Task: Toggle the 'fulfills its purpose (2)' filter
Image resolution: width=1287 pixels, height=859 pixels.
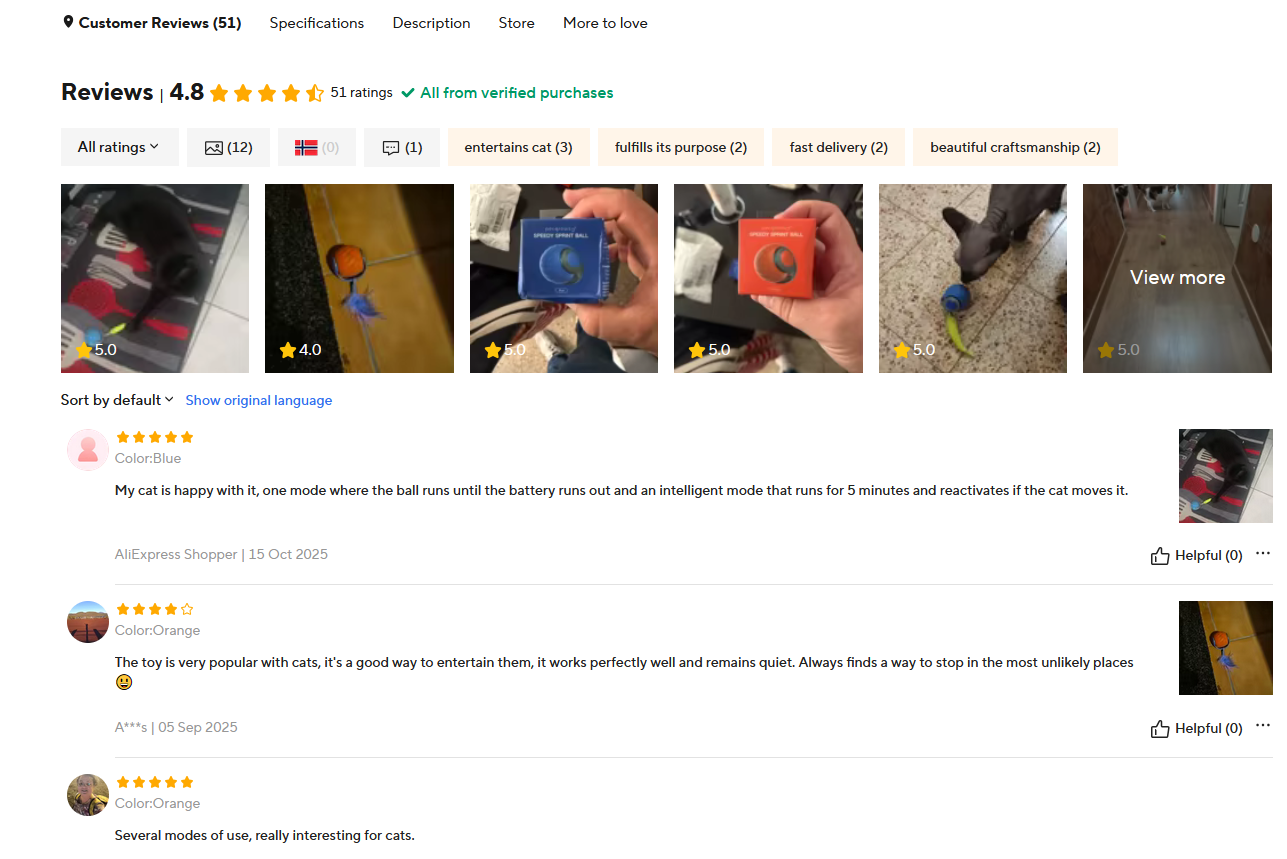Action: click(681, 147)
